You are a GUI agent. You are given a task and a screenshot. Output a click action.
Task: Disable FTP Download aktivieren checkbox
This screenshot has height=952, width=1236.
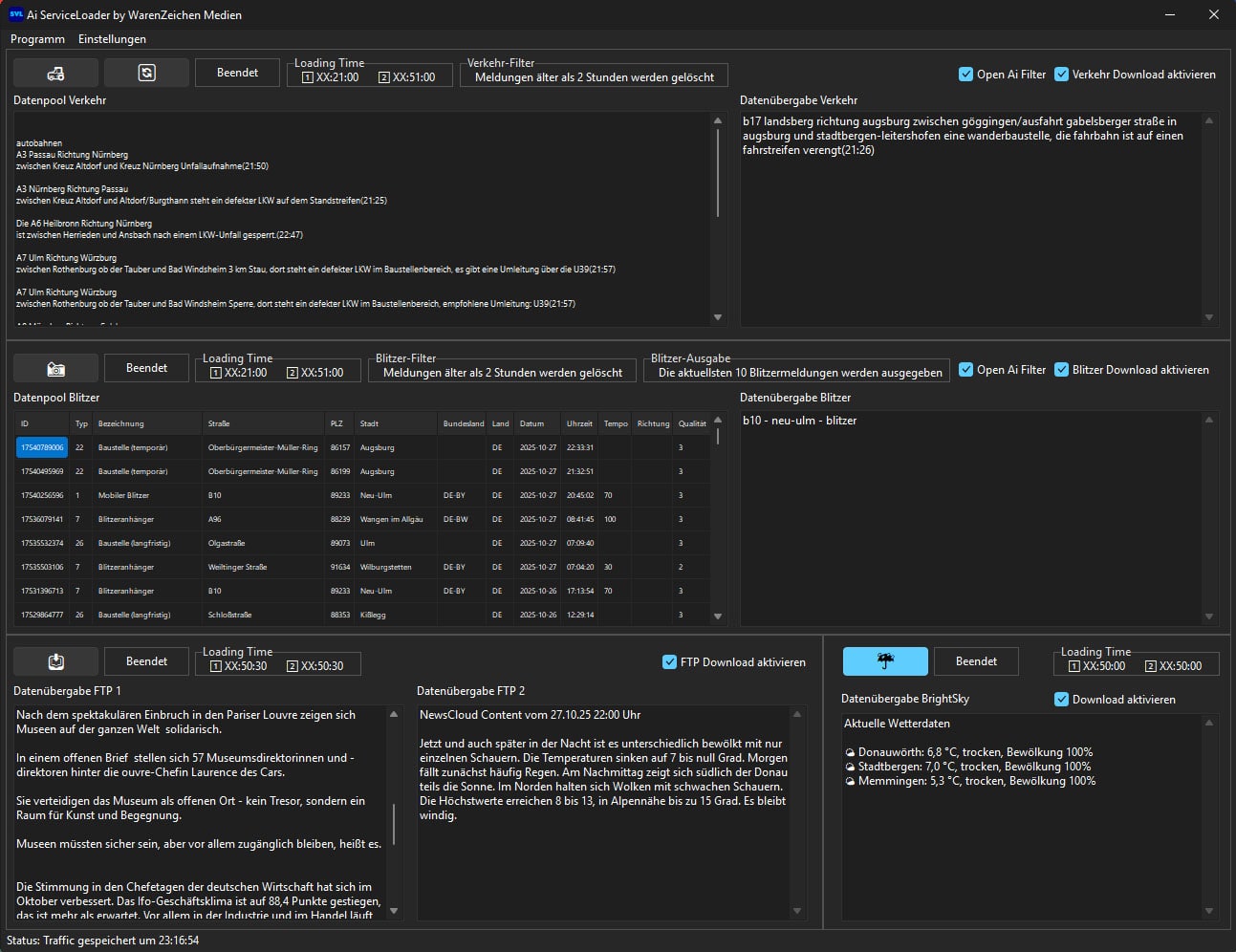(669, 662)
